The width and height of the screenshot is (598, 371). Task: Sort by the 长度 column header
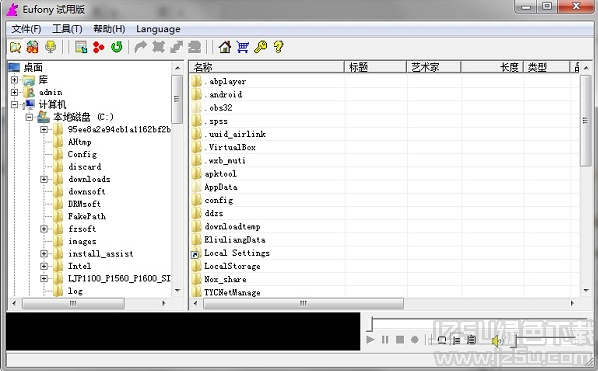tap(492, 67)
